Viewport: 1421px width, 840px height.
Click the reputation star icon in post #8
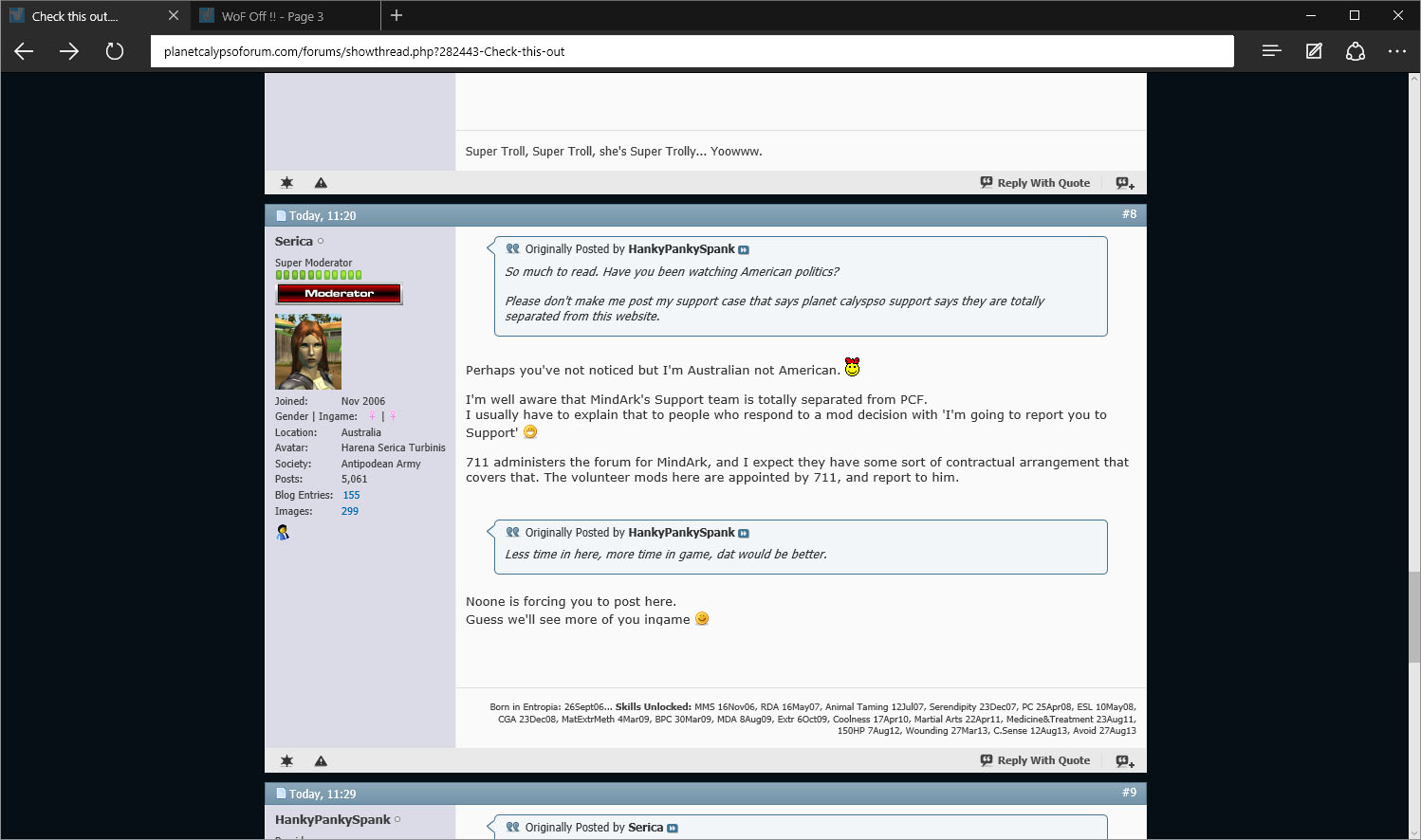(286, 761)
